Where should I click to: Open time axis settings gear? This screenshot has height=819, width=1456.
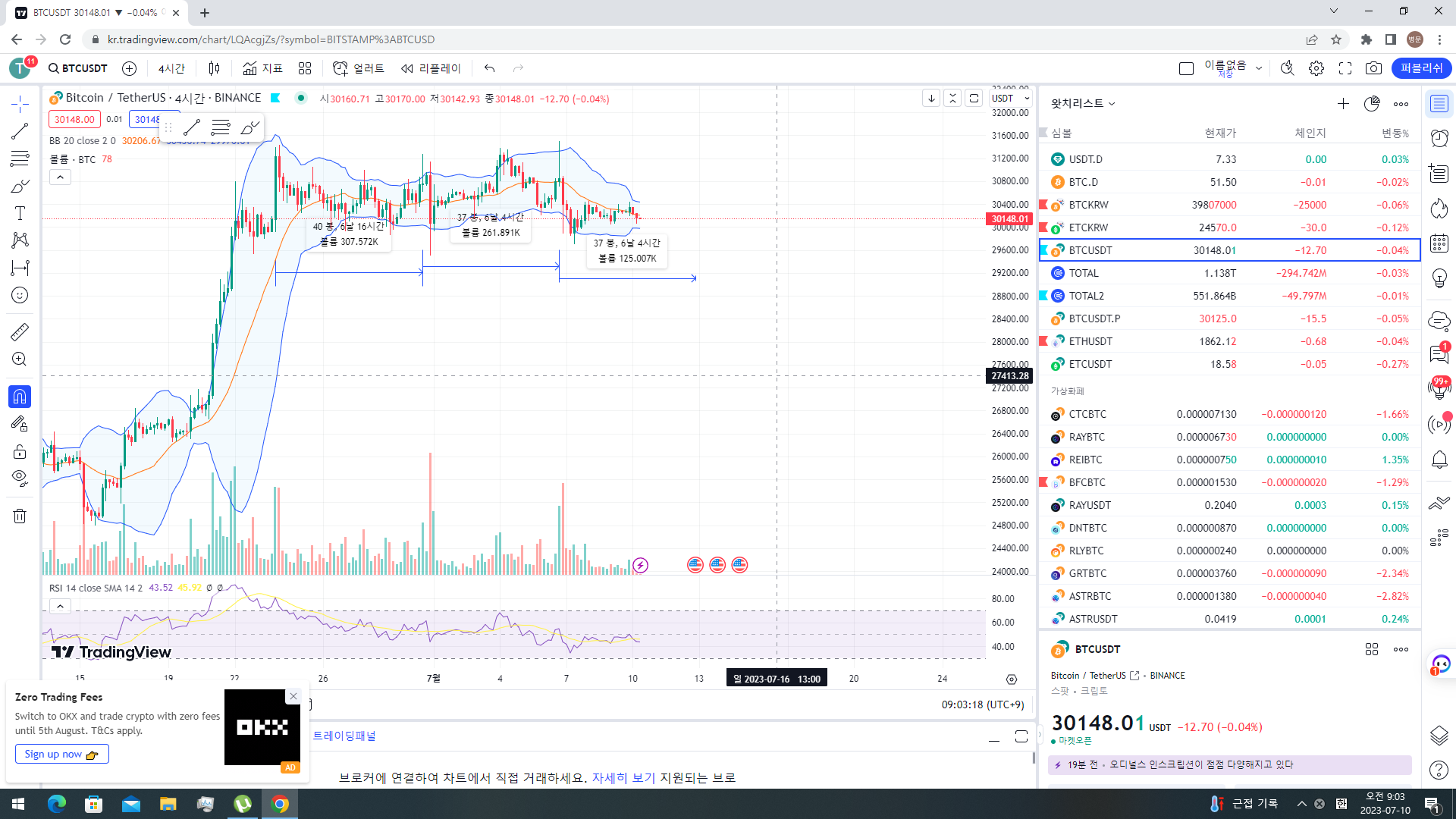pos(1011,679)
